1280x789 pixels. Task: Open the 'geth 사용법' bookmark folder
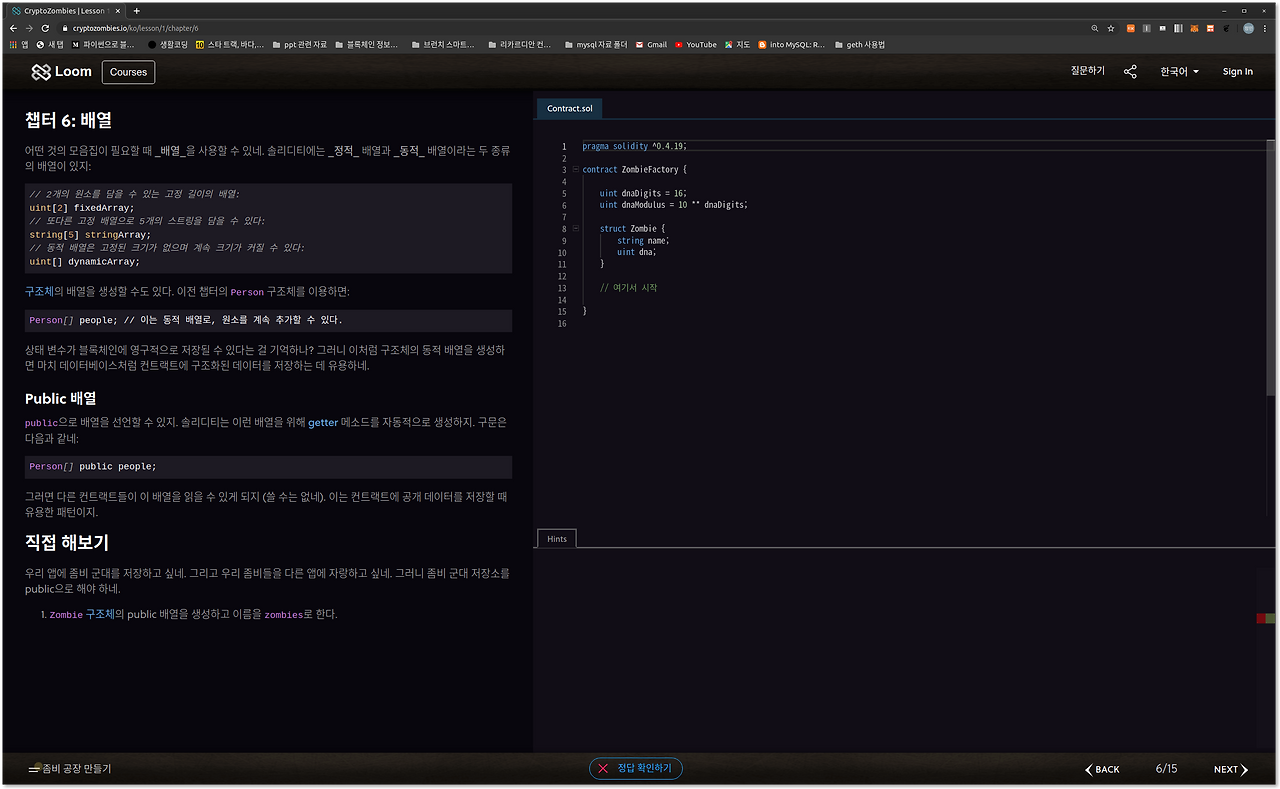tap(860, 45)
